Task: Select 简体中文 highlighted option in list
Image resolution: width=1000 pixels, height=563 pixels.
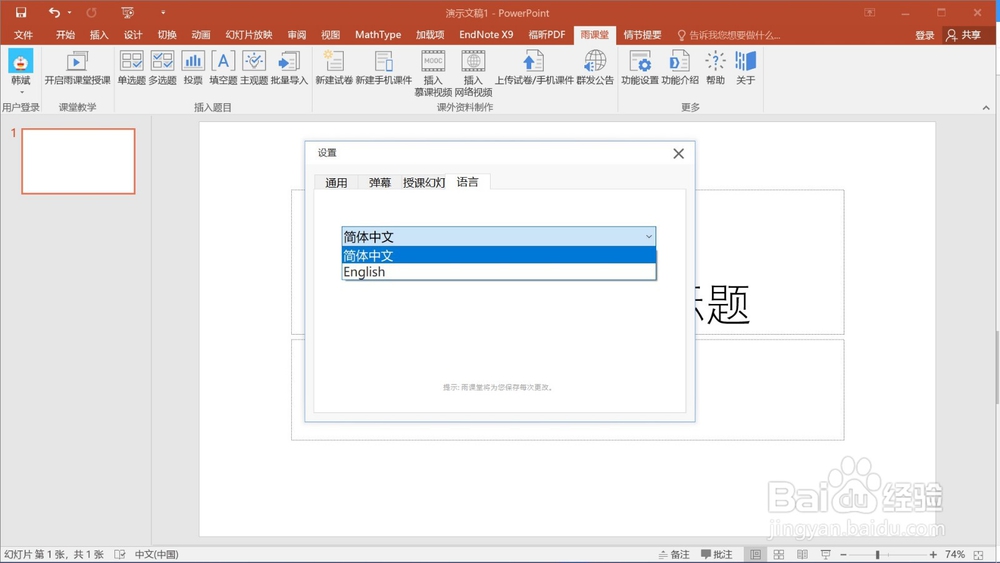Action: pyautogui.click(x=499, y=255)
